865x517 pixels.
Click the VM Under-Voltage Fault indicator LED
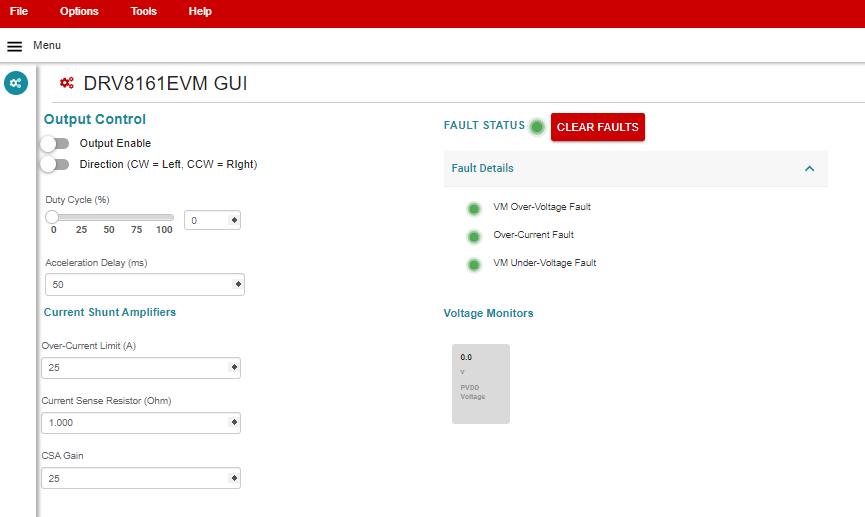point(474,265)
